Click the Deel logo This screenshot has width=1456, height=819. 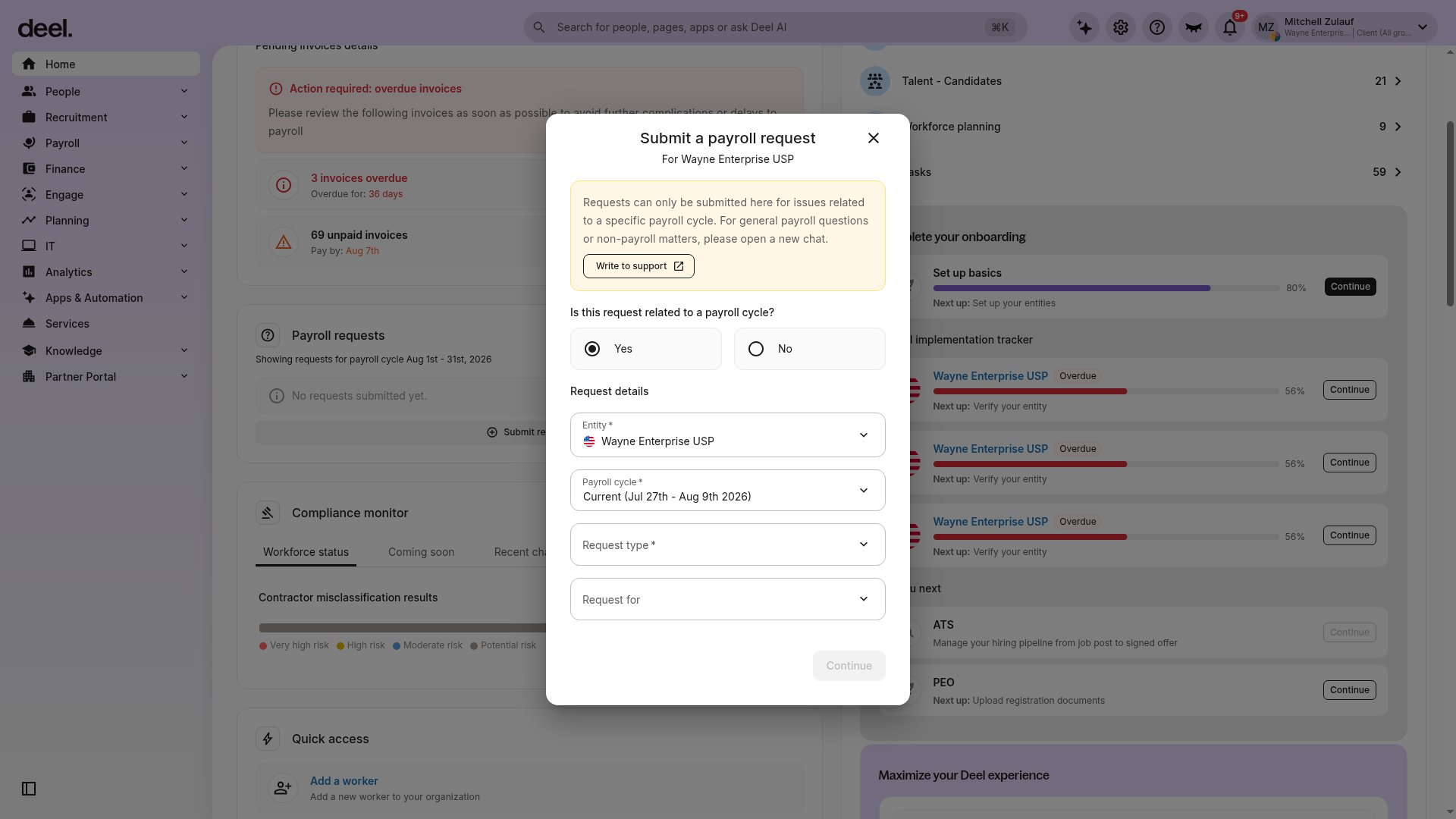pyautogui.click(x=45, y=28)
